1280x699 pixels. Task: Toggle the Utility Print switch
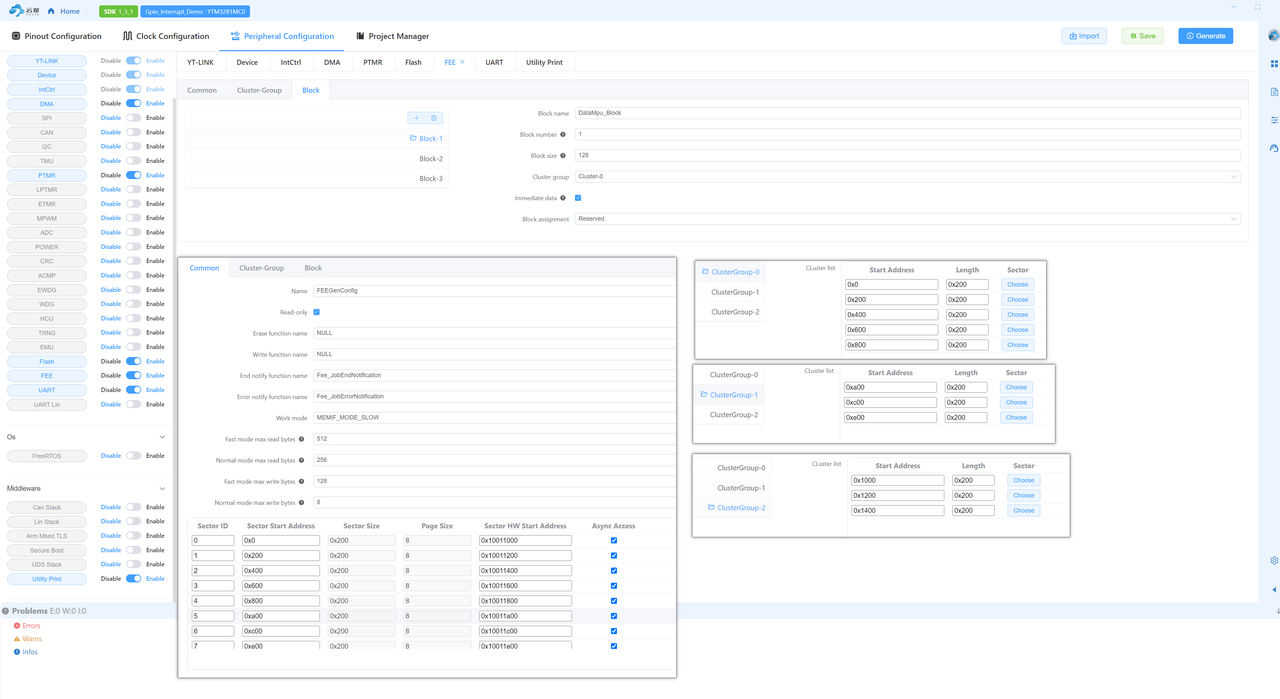pos(133,579)
